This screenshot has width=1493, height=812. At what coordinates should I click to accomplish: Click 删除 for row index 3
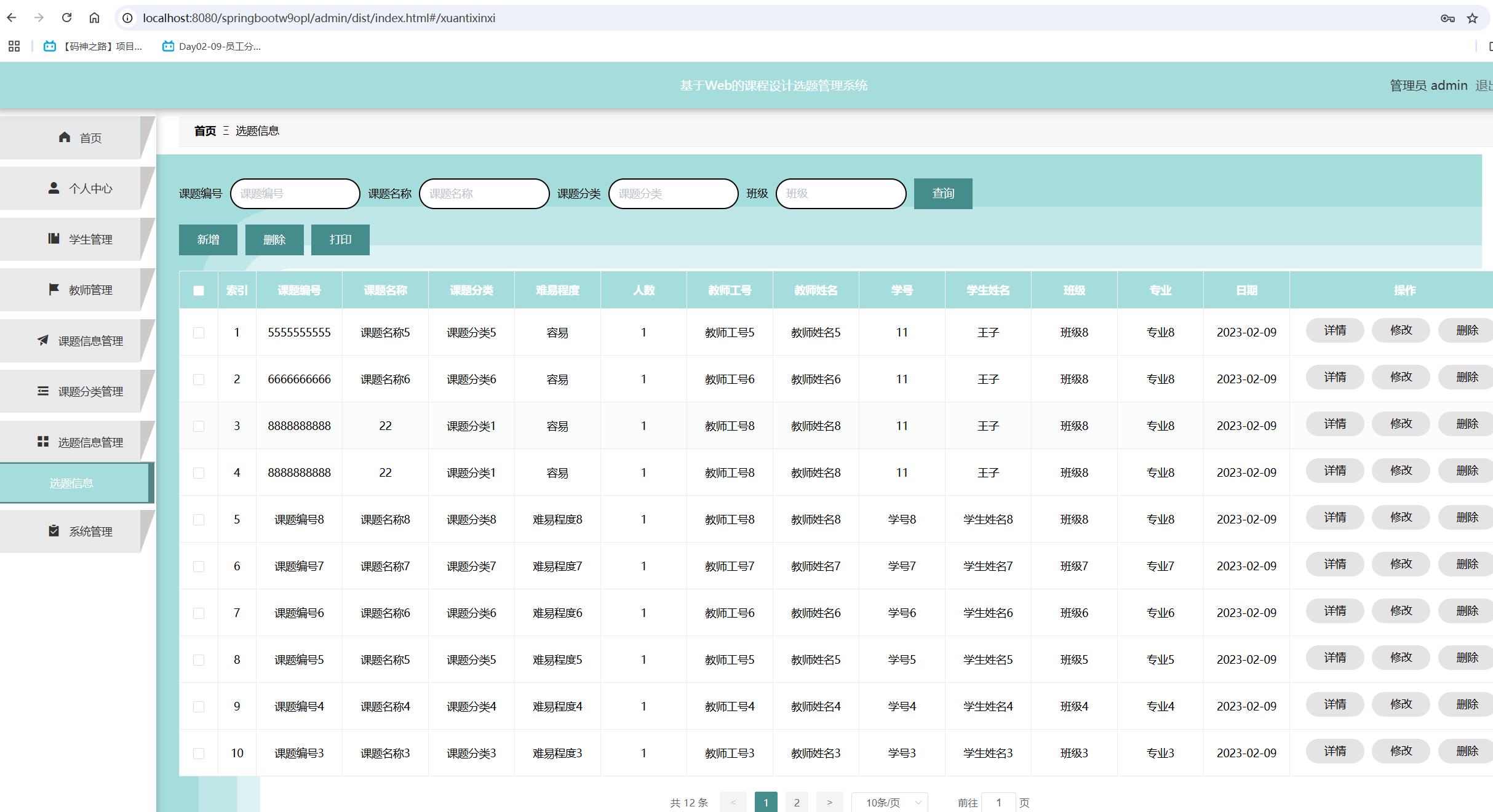[x=1467, y=424]
